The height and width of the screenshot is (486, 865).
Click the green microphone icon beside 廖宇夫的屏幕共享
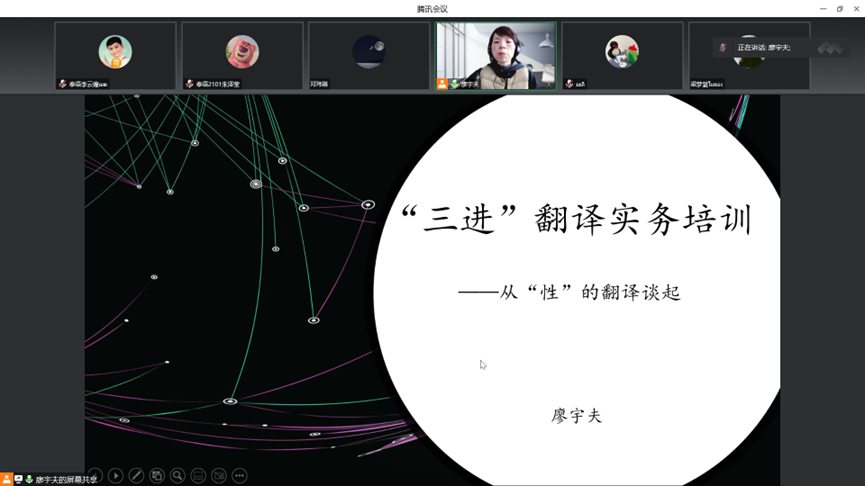tap(29, 480)
